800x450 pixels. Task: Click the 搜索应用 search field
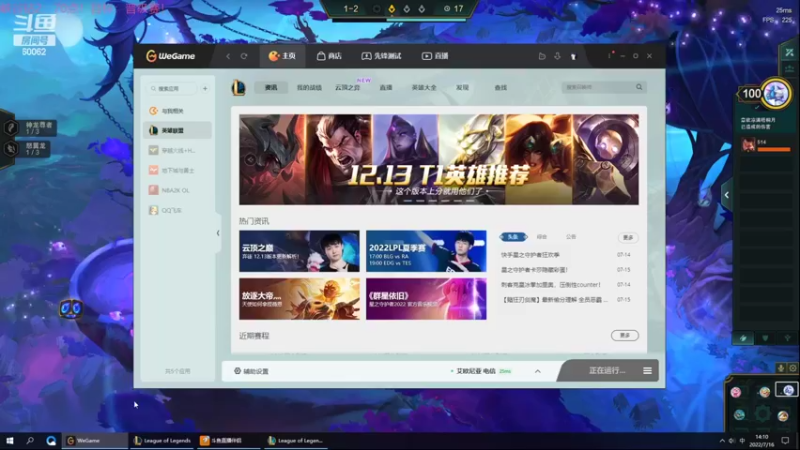coord(172,88)
